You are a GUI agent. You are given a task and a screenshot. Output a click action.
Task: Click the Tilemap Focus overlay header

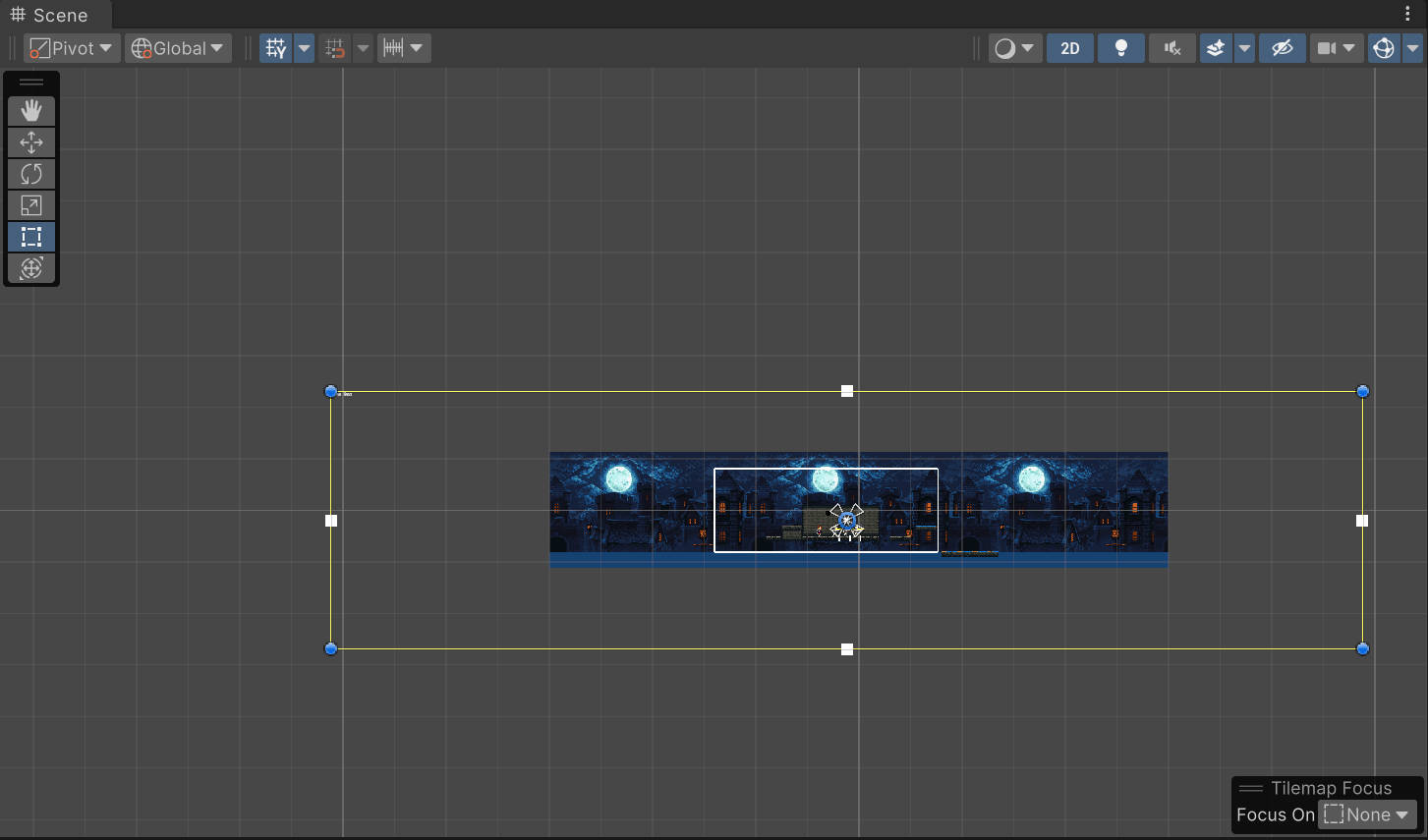pos(1327,788)
